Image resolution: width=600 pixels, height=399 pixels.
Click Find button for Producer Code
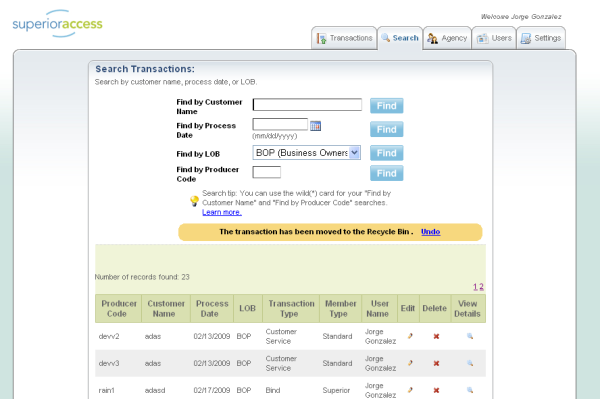click(386, 173)
